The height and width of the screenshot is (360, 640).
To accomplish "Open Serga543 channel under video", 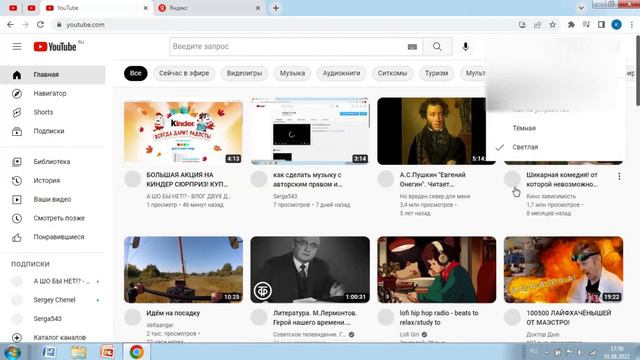I will pyautogui.click(x=285, y=196).
